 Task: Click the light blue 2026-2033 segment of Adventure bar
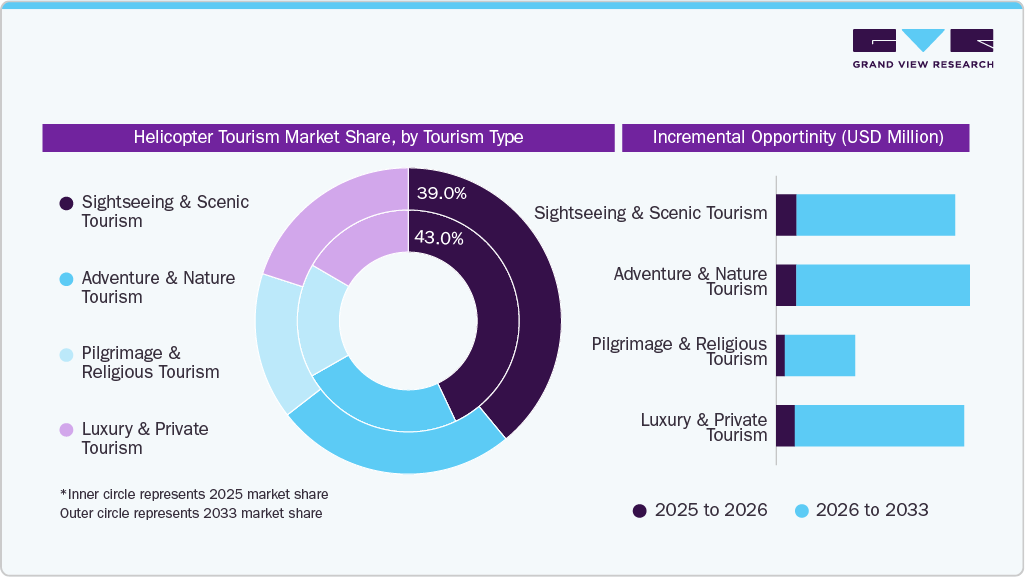(x=883, y=285)
